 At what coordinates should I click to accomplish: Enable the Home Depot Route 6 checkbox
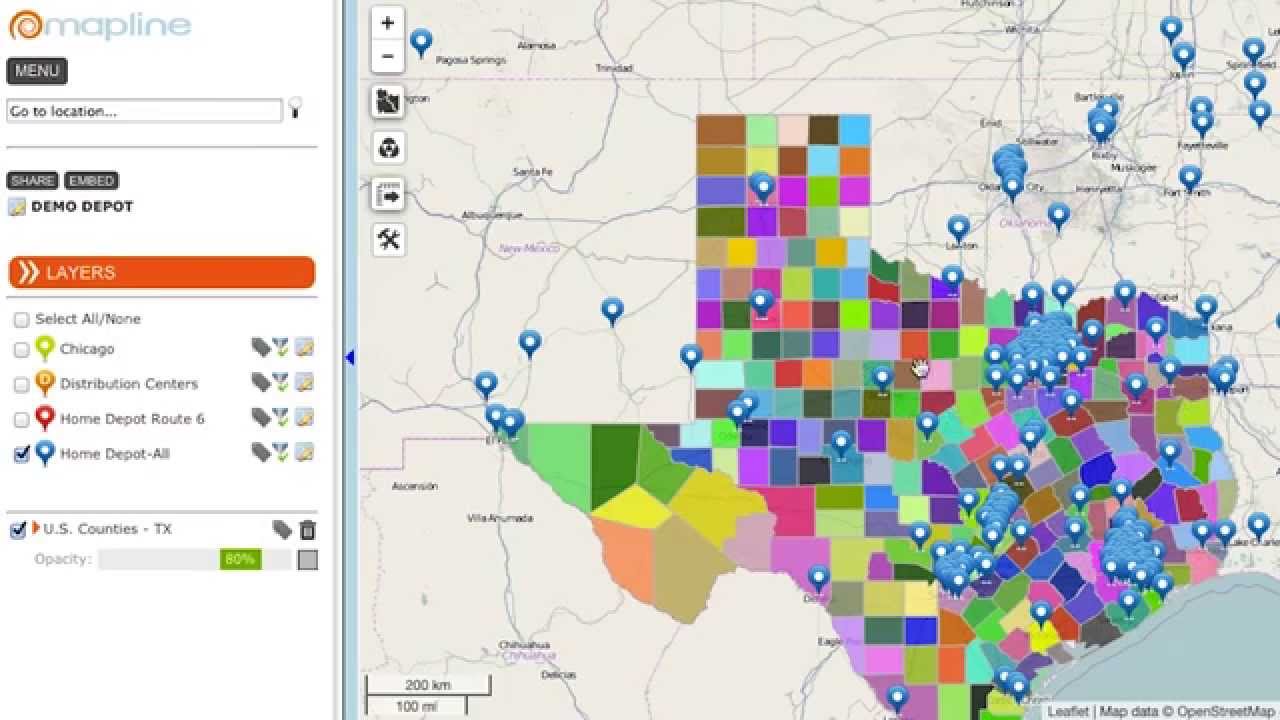[21, 420]
